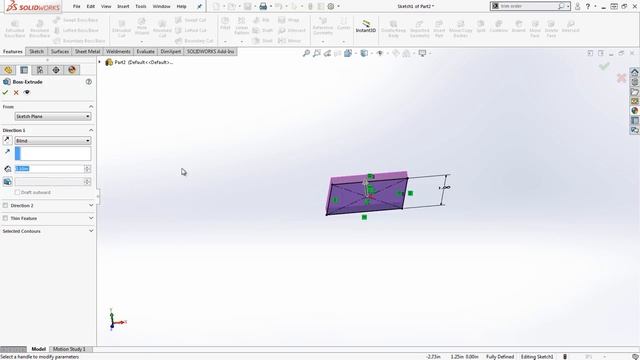The width and height of the screenshot is (640, 360).
Task: Switch to the DimXpert ribbon tab
Action: click(171, 51)
